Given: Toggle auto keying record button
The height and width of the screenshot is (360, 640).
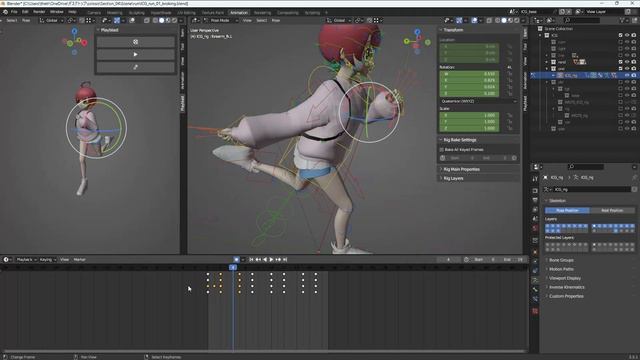Looking at the screenshot, I should [236, 260].
